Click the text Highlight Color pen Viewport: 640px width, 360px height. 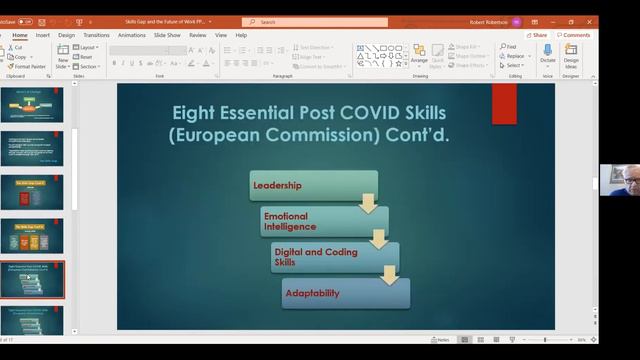pyautogui.click(x=191, y=63)
